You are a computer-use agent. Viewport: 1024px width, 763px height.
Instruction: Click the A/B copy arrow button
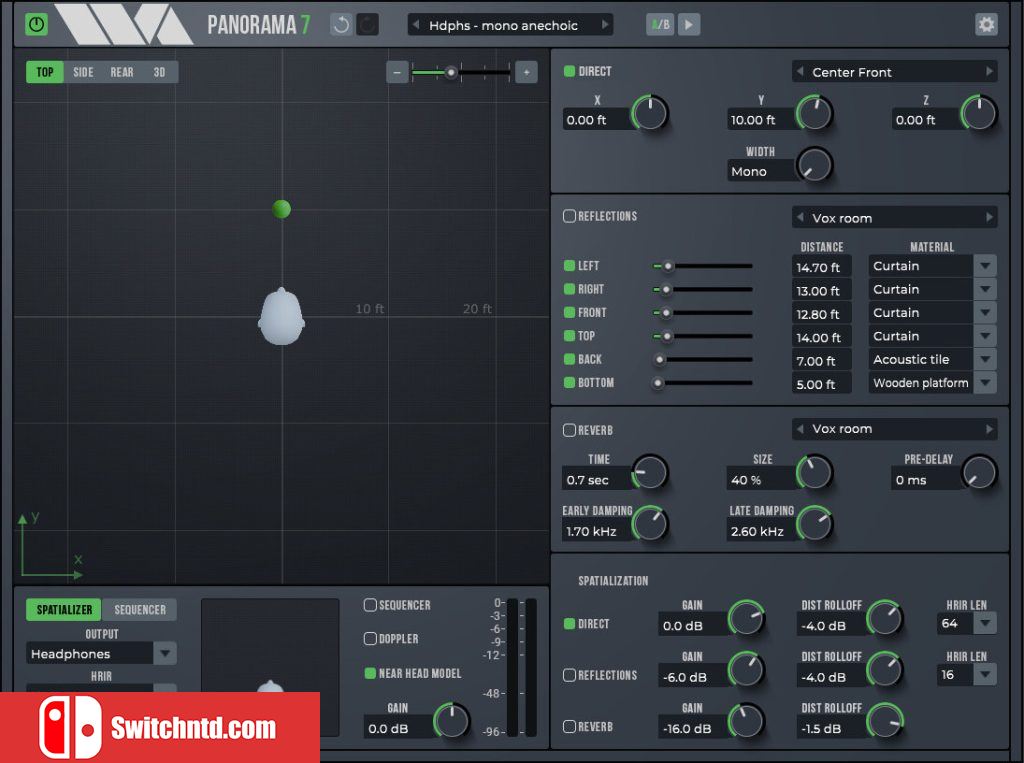[689, 25]
